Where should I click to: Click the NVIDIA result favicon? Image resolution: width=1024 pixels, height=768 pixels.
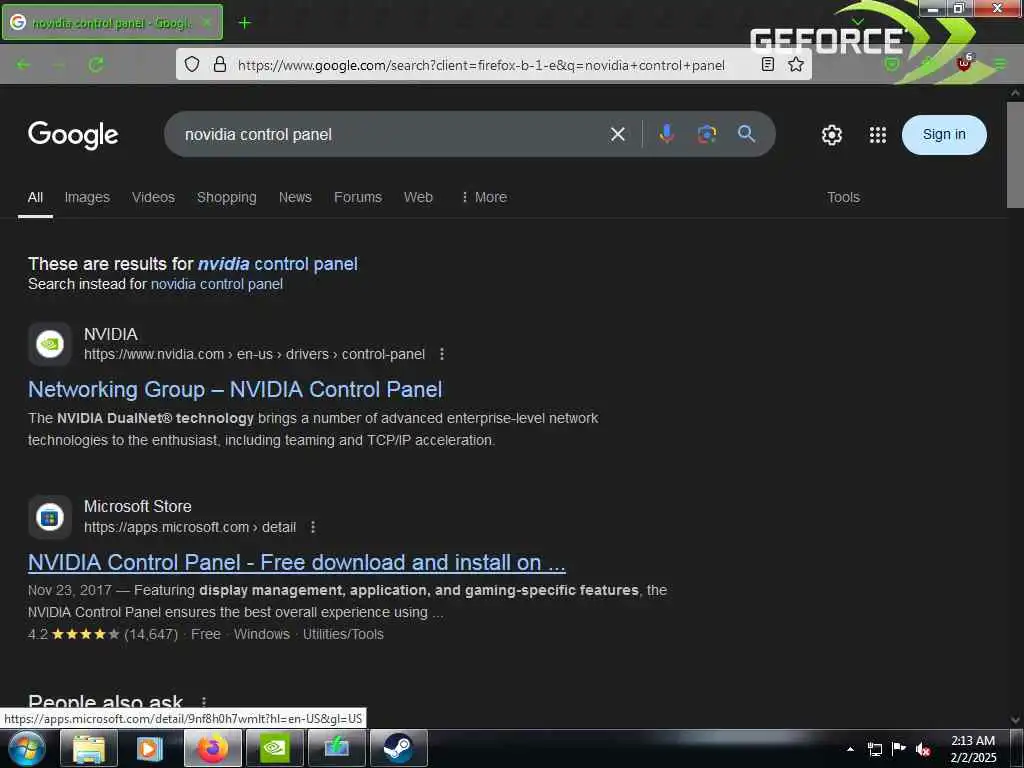point(50,344)
